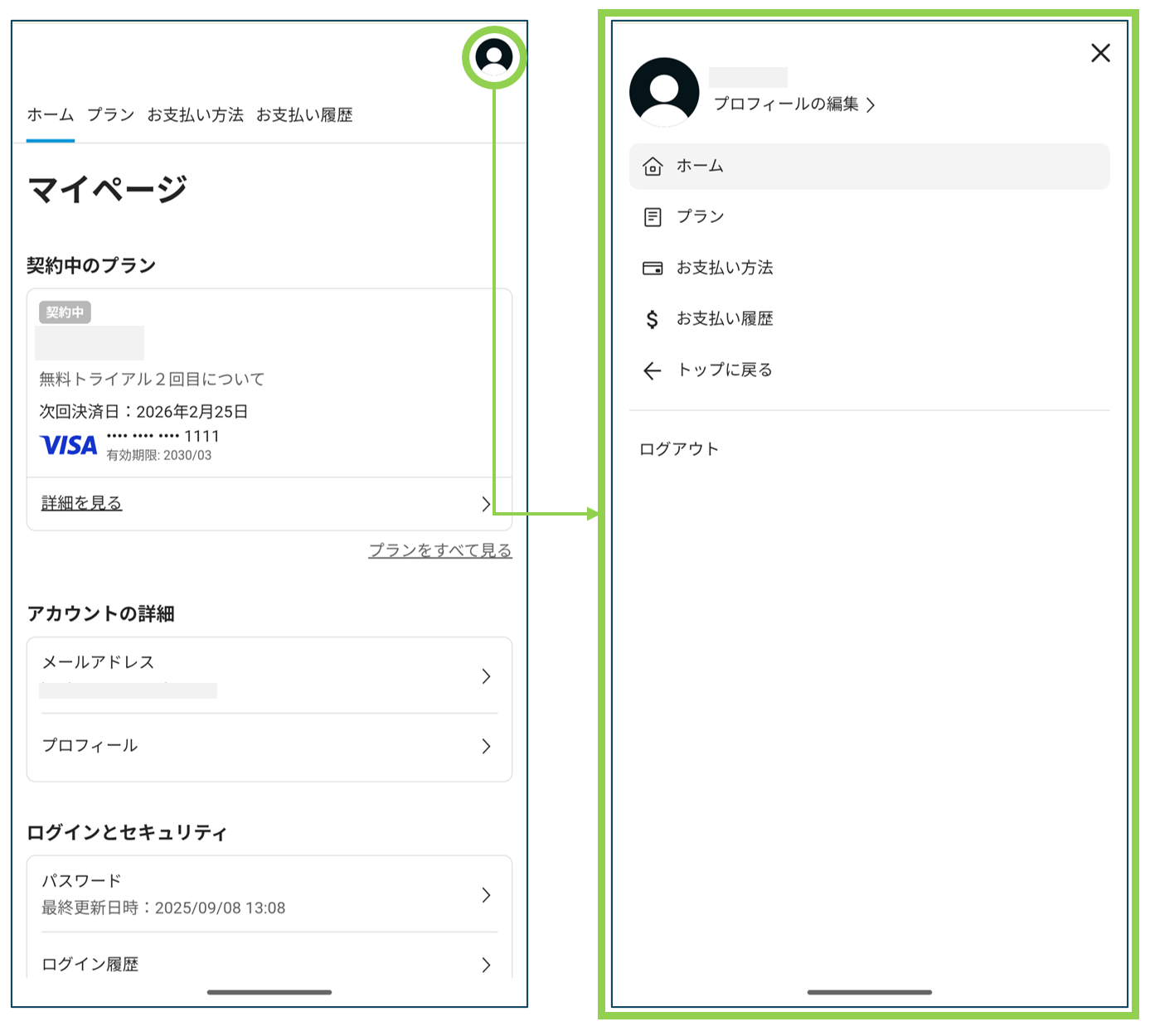Viewport: 1150px width, 1036px height.
Task: Click the 無料トライアル２回目について text
Action: pyautogui.click(x=152, y=380)
